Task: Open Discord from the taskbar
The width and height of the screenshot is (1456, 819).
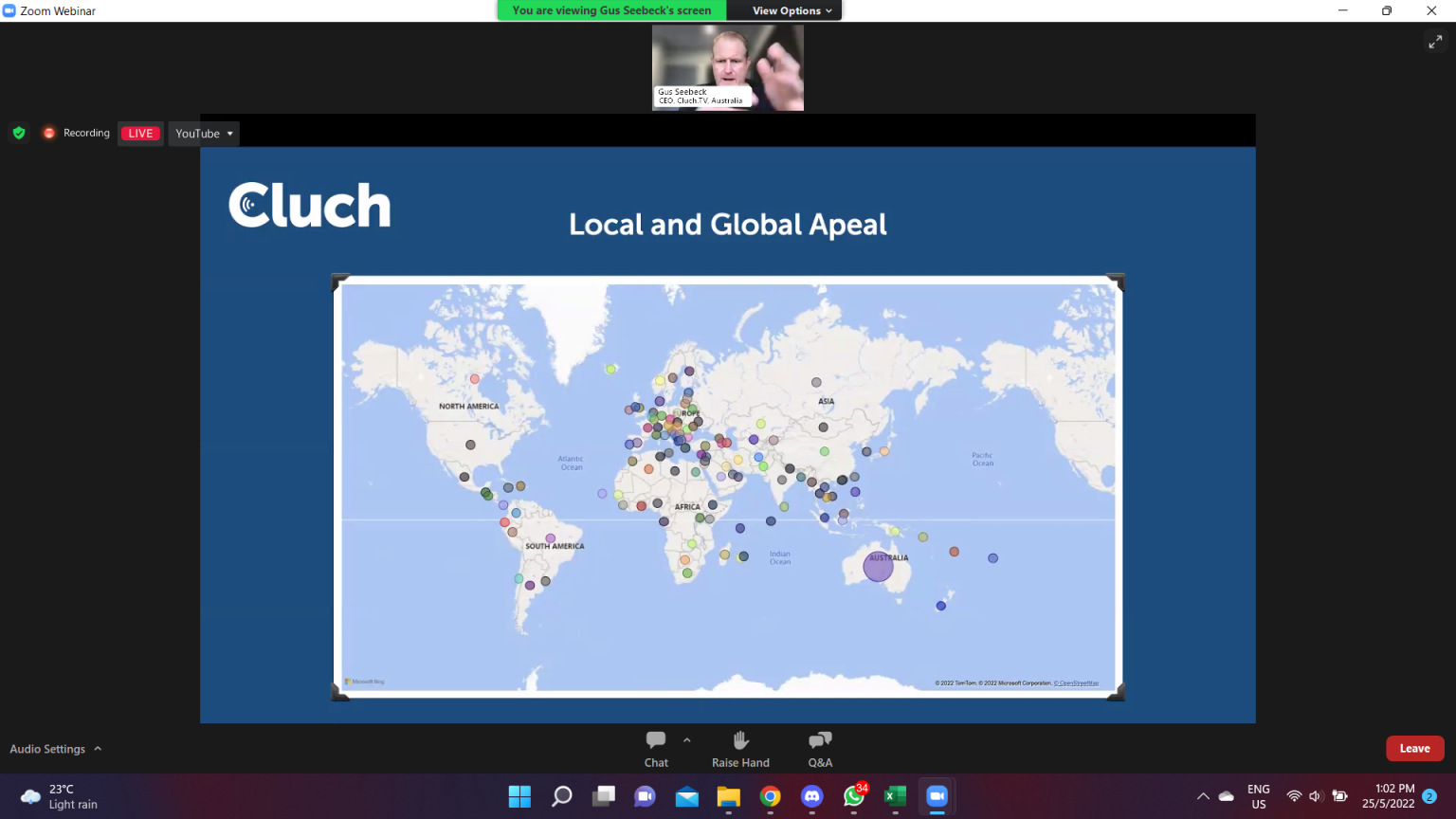Action: pyautogui.click(x=811, y=797)
